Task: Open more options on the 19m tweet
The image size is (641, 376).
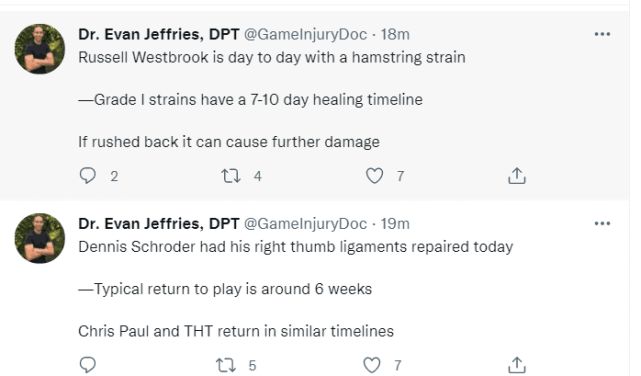Action: (602, 223)
